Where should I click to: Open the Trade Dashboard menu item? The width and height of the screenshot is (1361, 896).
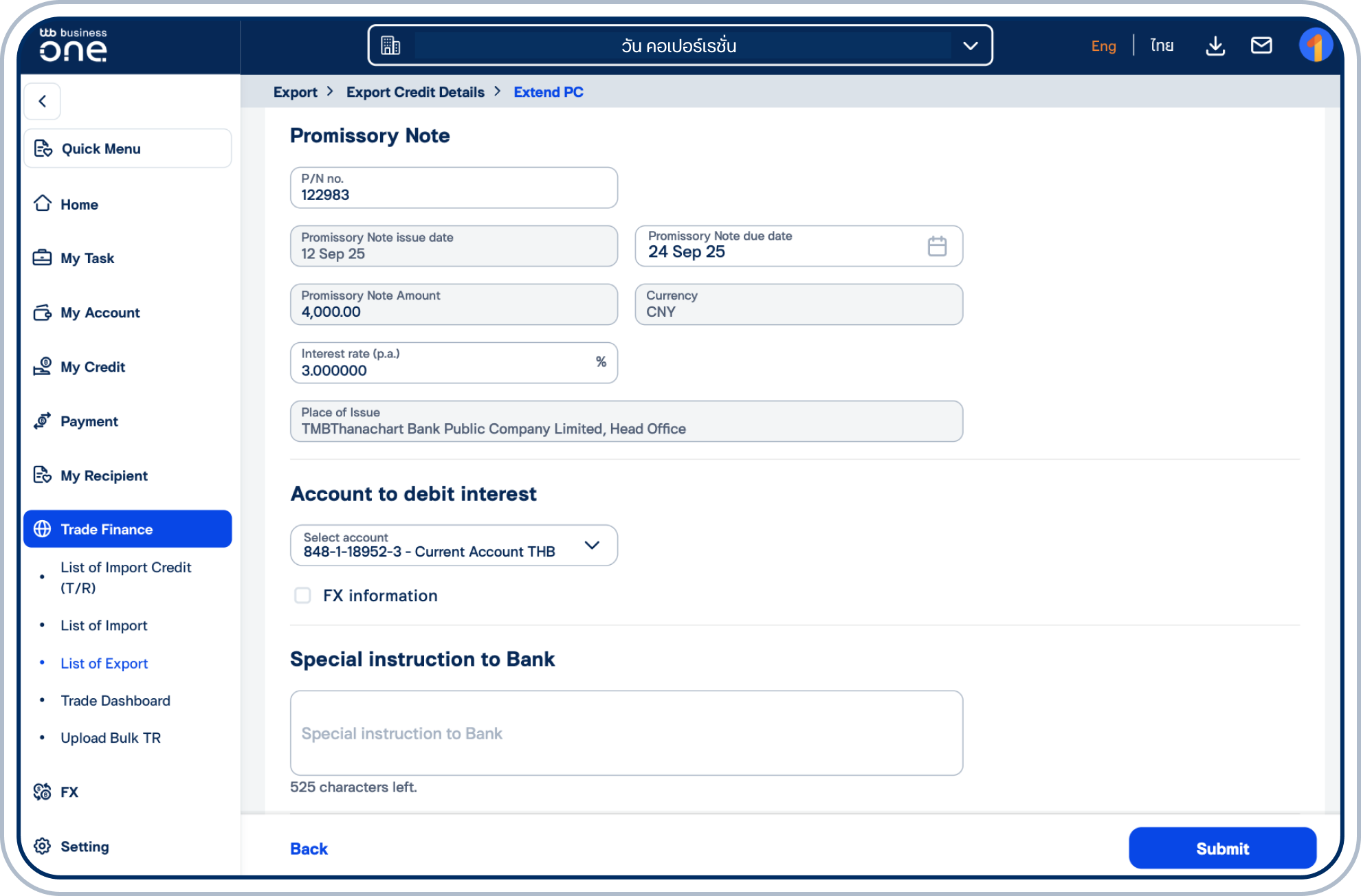coord(115,700)
